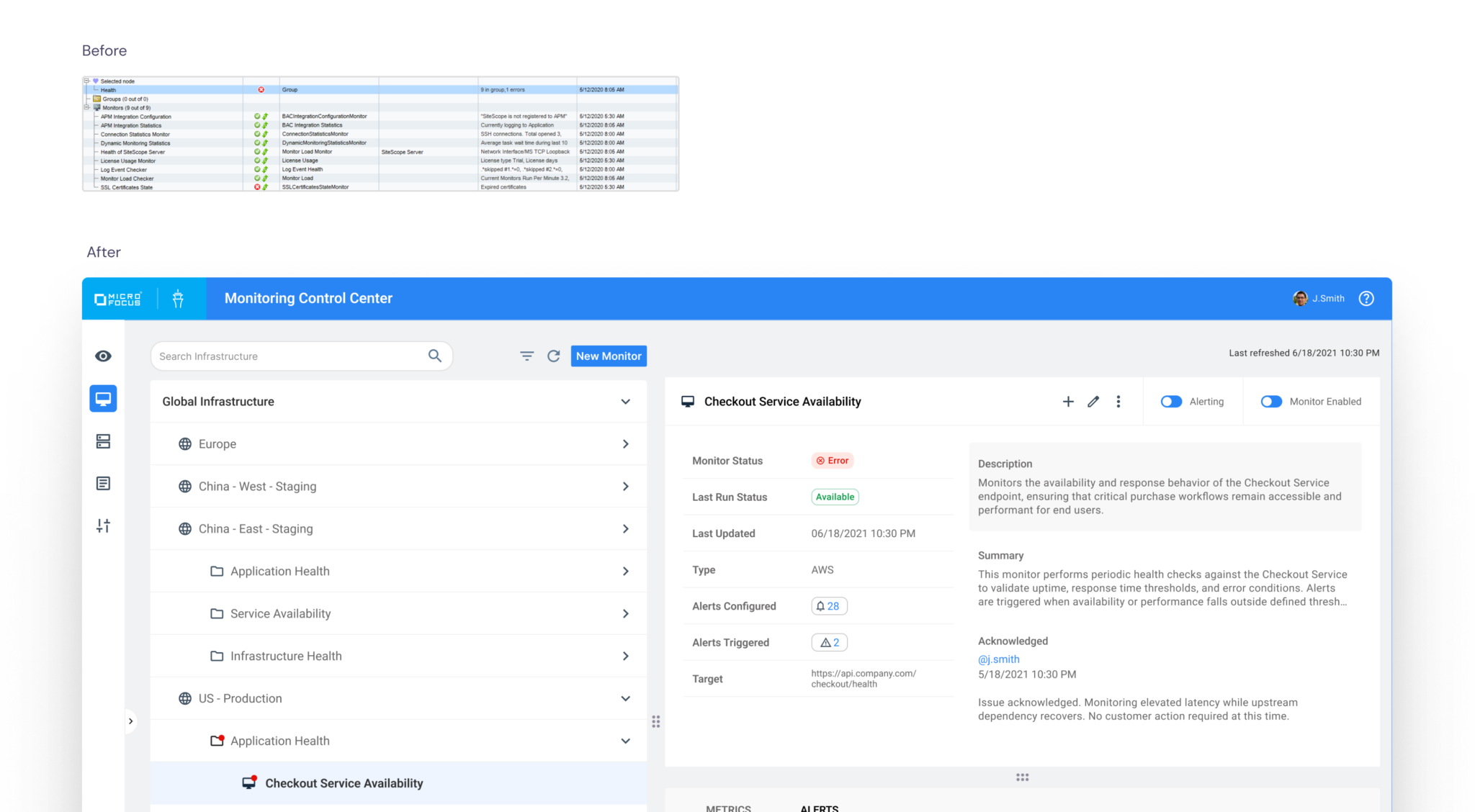Collapse the Global Infrastructure section

pyautogui.click(x=625, y=402)
